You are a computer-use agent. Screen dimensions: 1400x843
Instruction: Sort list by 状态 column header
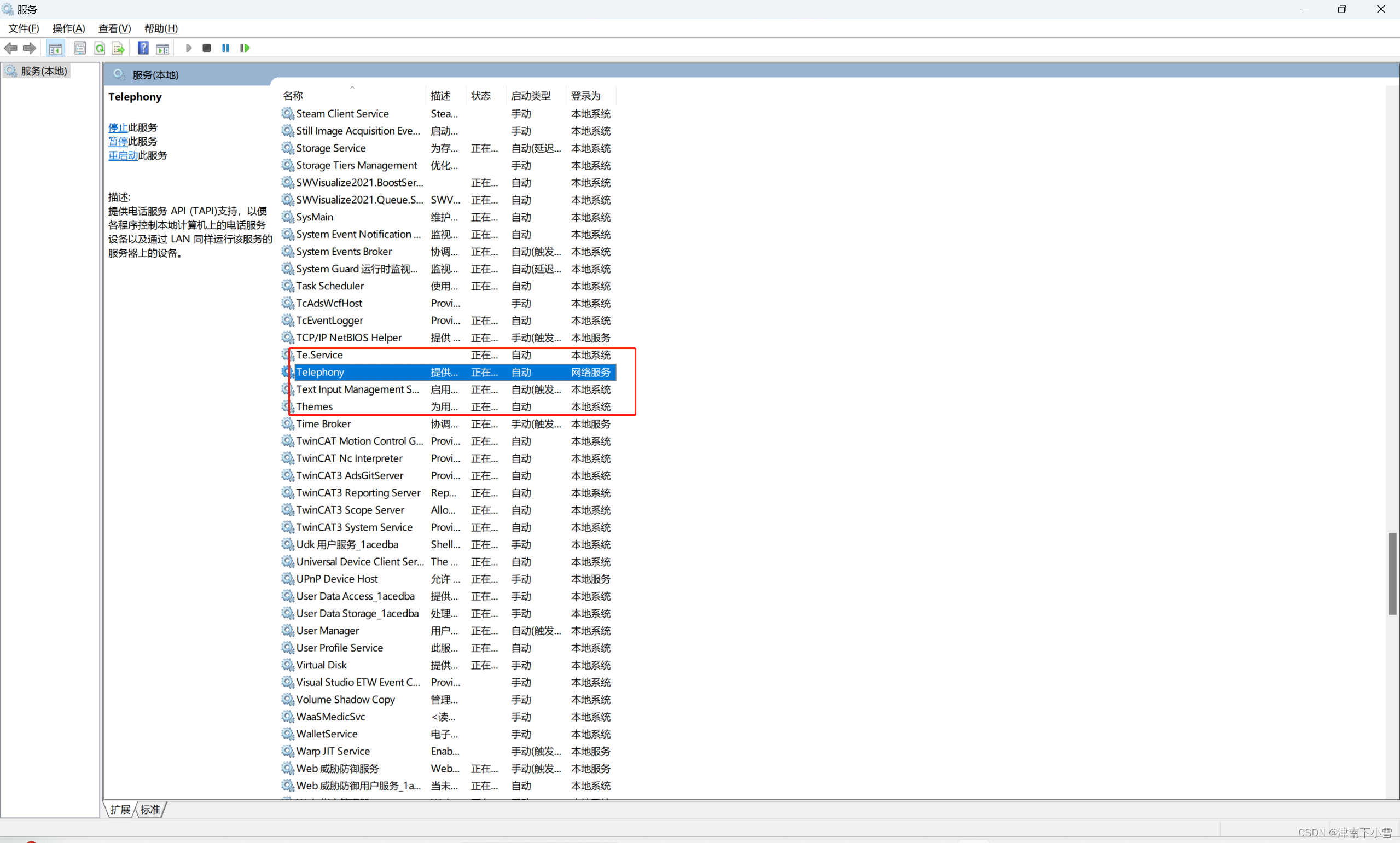480,96
